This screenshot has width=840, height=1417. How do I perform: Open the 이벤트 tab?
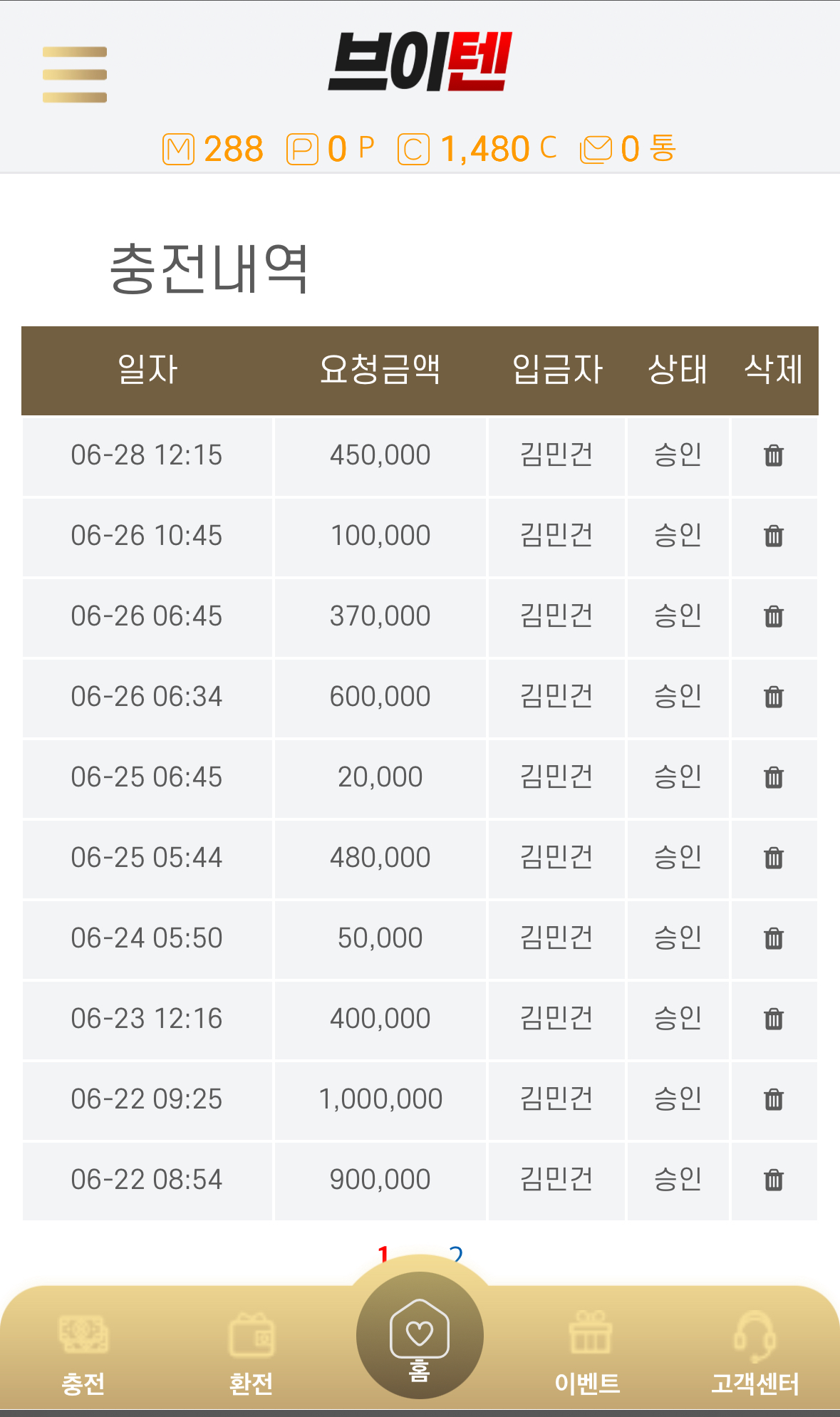588,1354
